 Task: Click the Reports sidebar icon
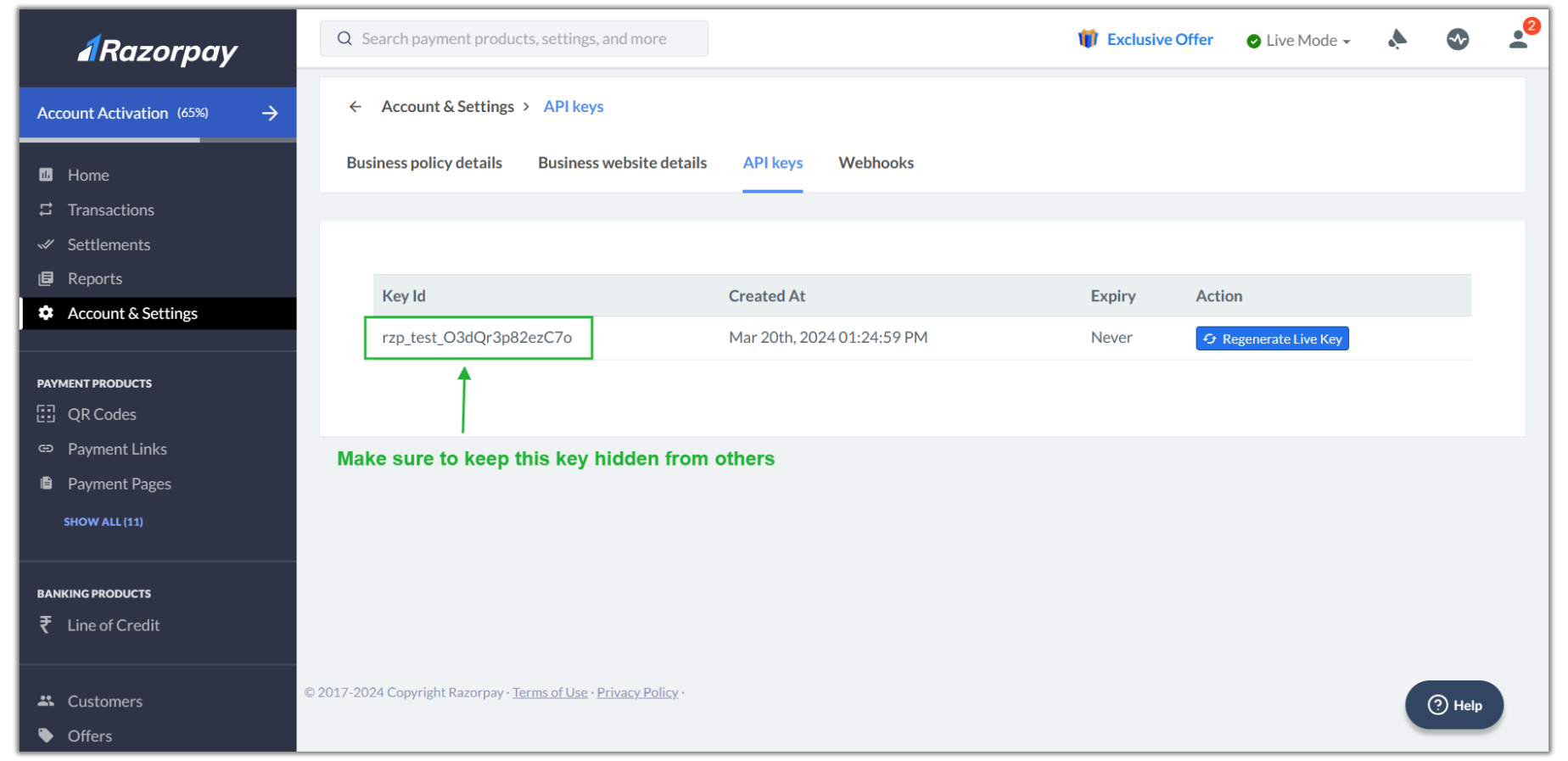pos(46,278)
